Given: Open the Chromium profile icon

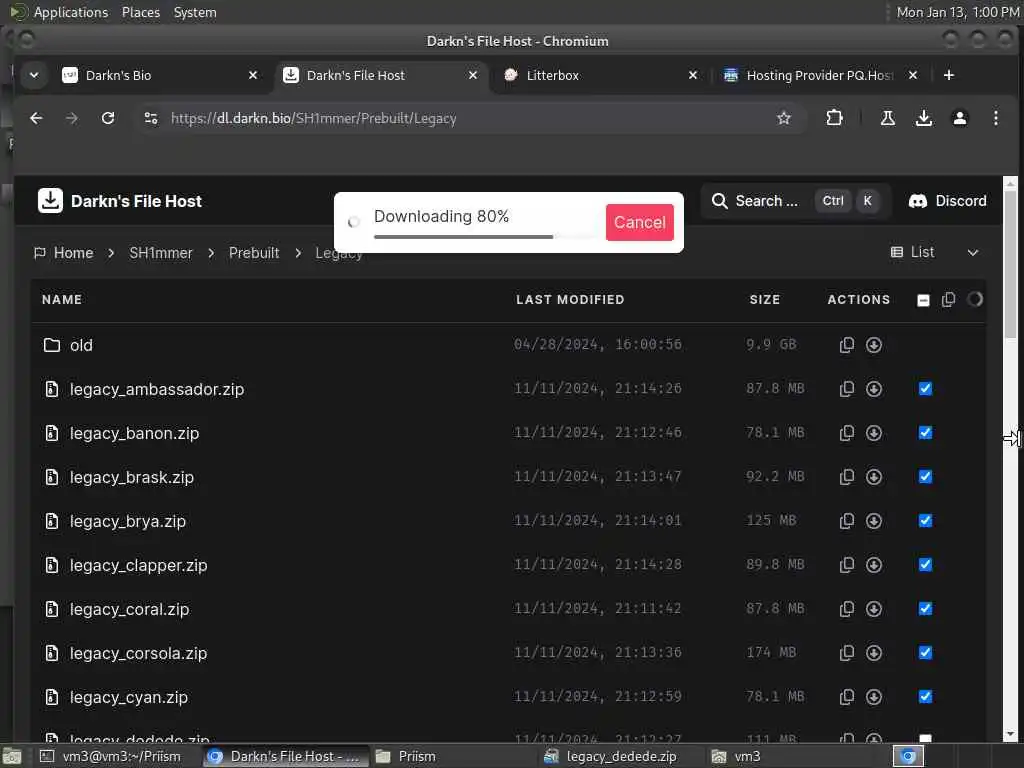Looking at the screenshot, I should click(x=959, y=118).
